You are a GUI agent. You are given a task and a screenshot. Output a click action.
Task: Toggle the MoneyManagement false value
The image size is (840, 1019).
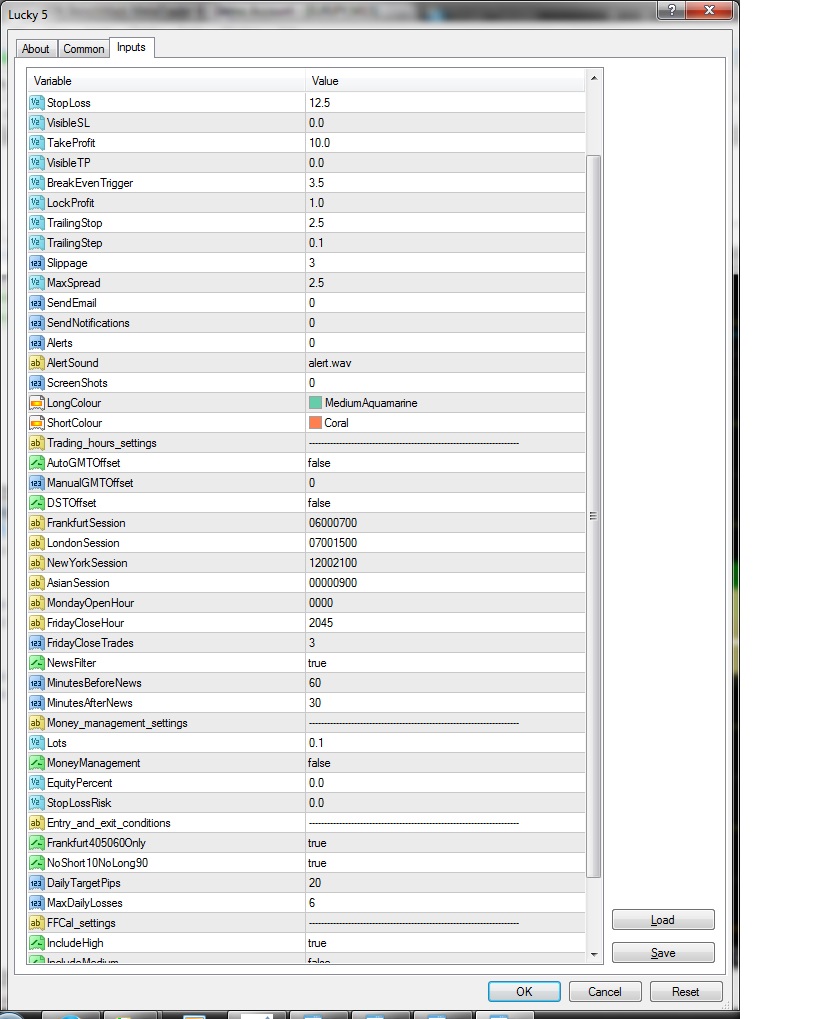point(445,763)
